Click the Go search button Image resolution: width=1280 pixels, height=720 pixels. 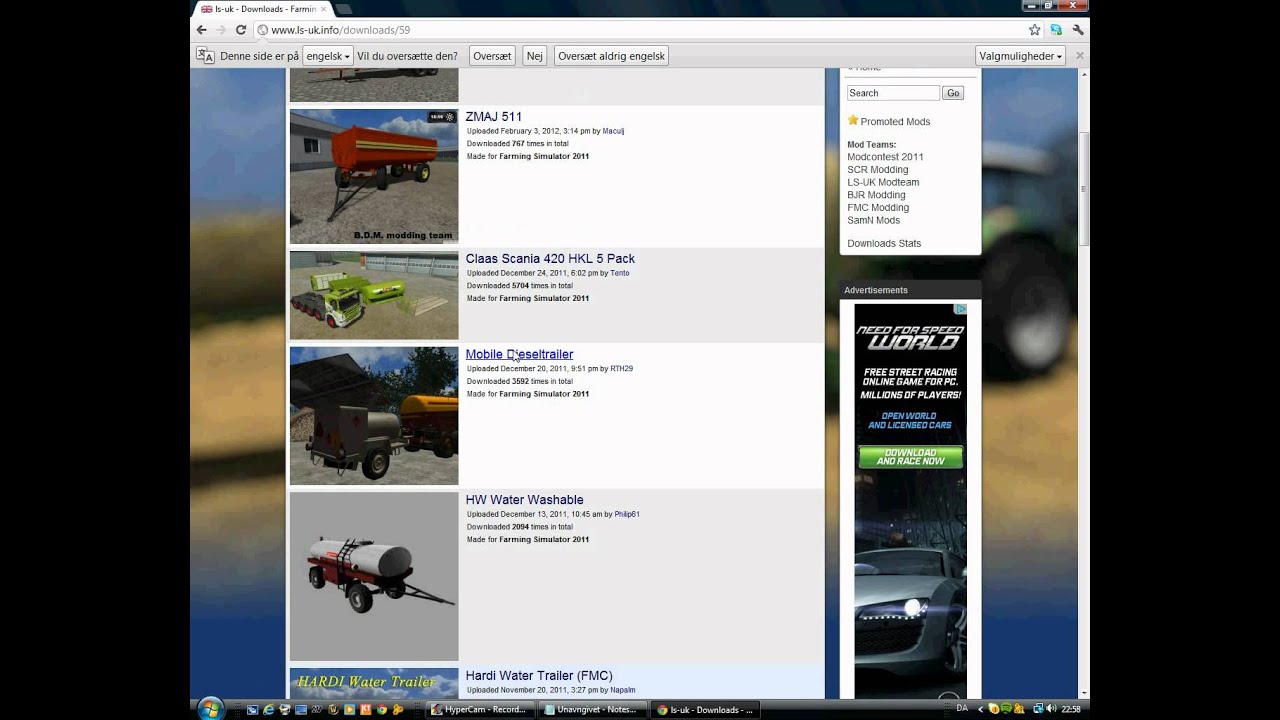pos(953,93)
